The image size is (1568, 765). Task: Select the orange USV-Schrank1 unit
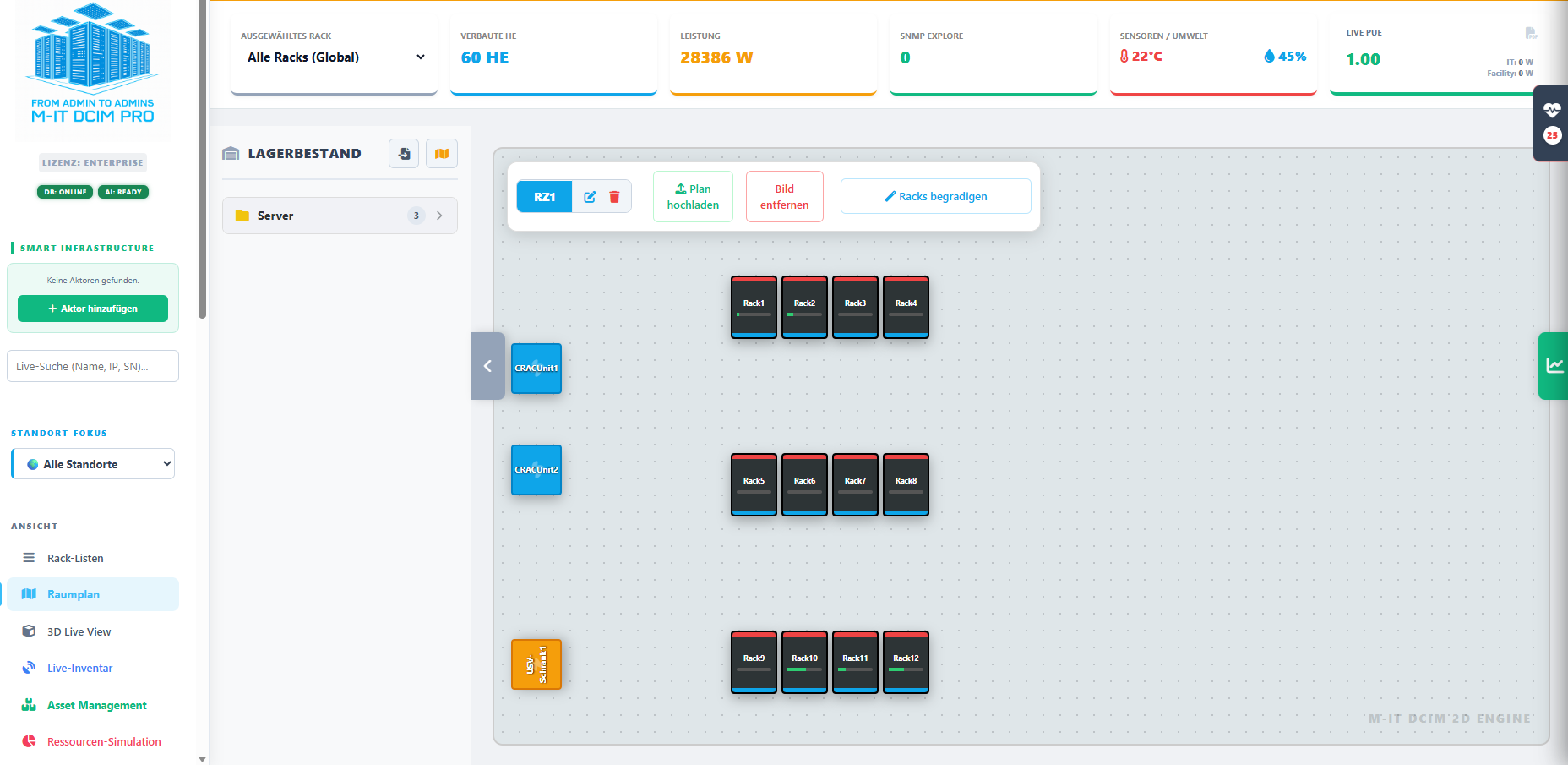click(536, 664)
